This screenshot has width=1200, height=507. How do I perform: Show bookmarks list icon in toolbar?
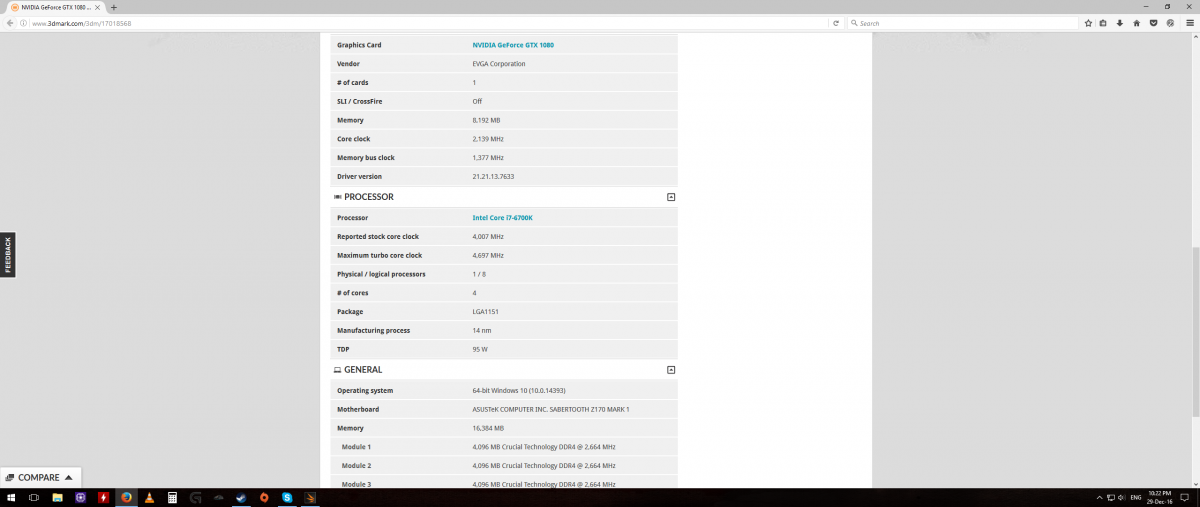pyautogui.click(x=1103, y=23)
